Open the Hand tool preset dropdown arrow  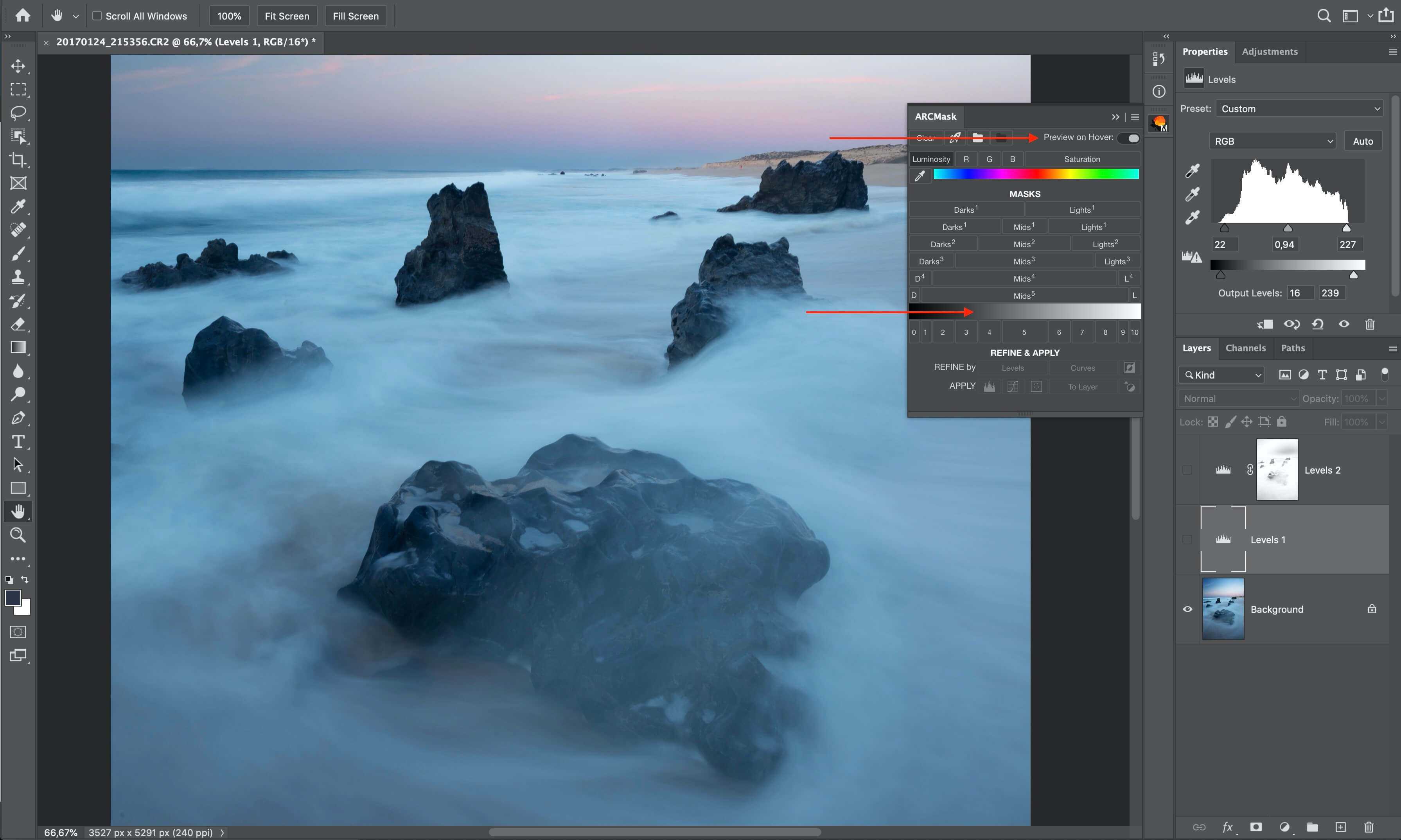pyautogui.click(x=75, y=16)
